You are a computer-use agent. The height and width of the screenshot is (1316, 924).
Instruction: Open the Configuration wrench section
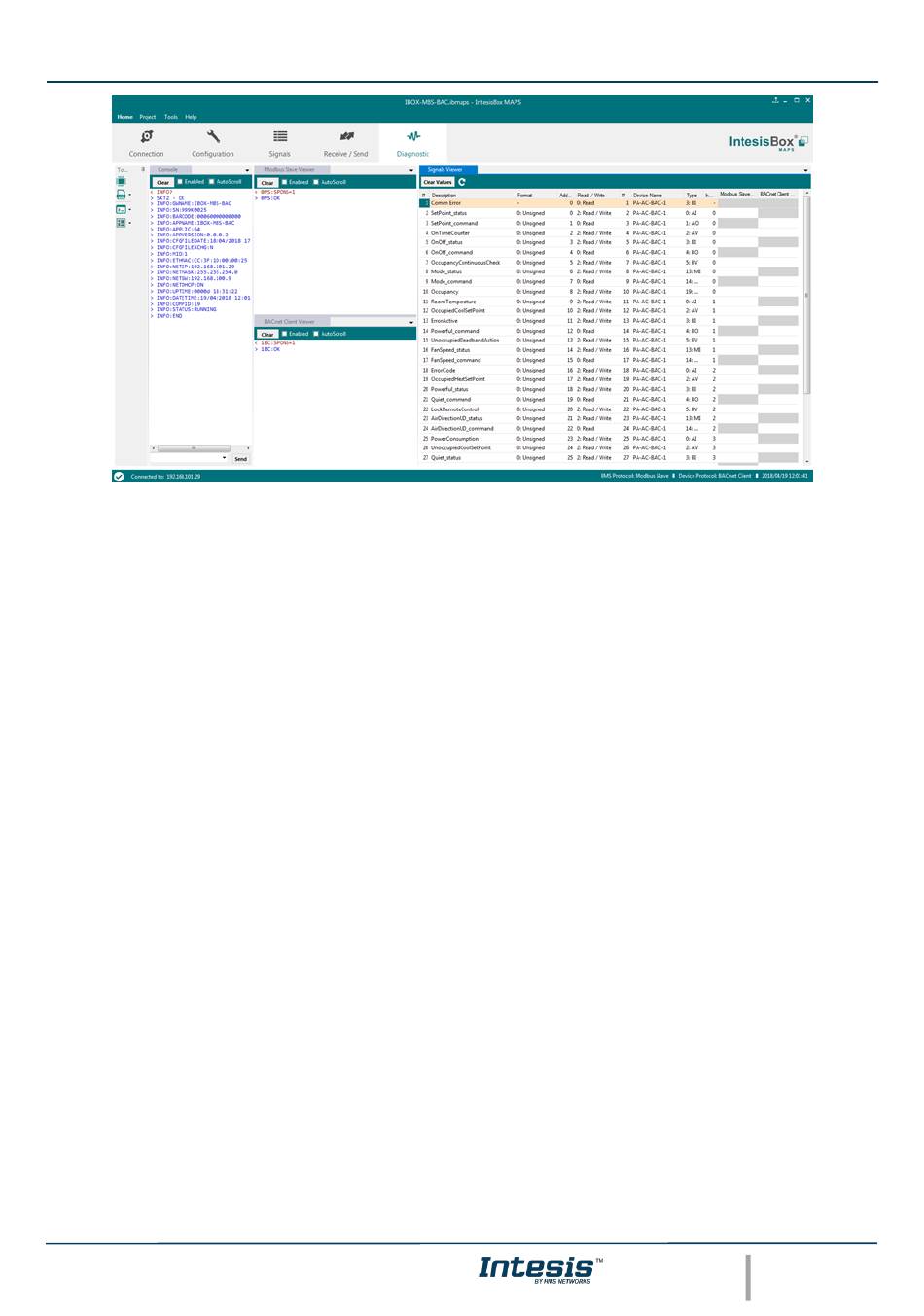point(212,143)
